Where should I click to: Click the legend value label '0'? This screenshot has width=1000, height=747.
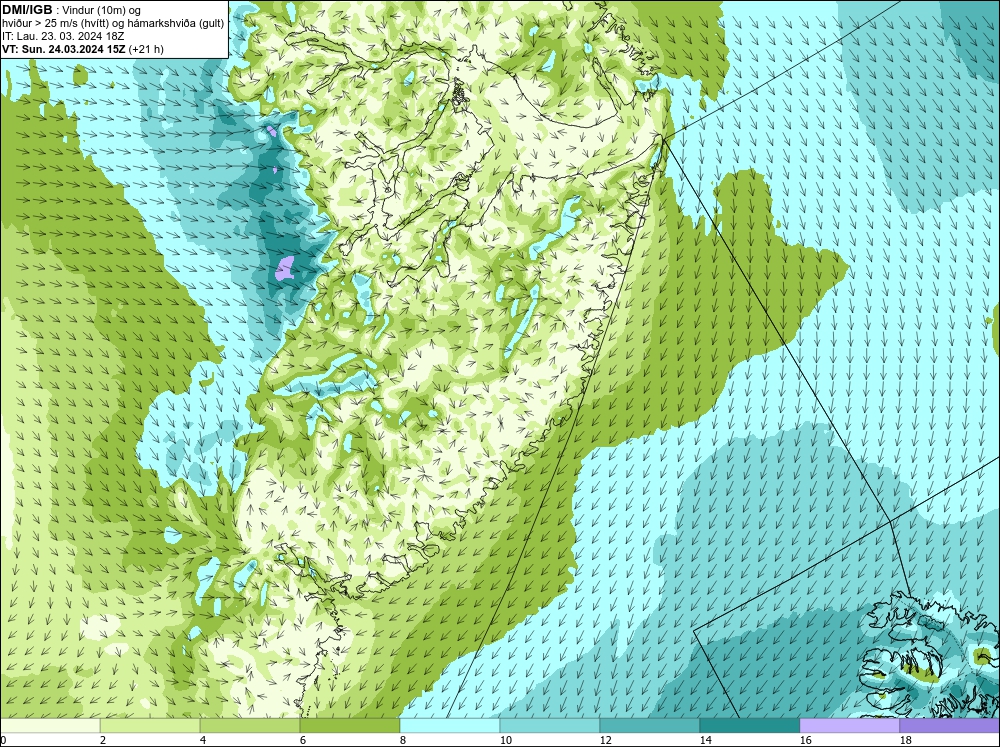[3, 740]
